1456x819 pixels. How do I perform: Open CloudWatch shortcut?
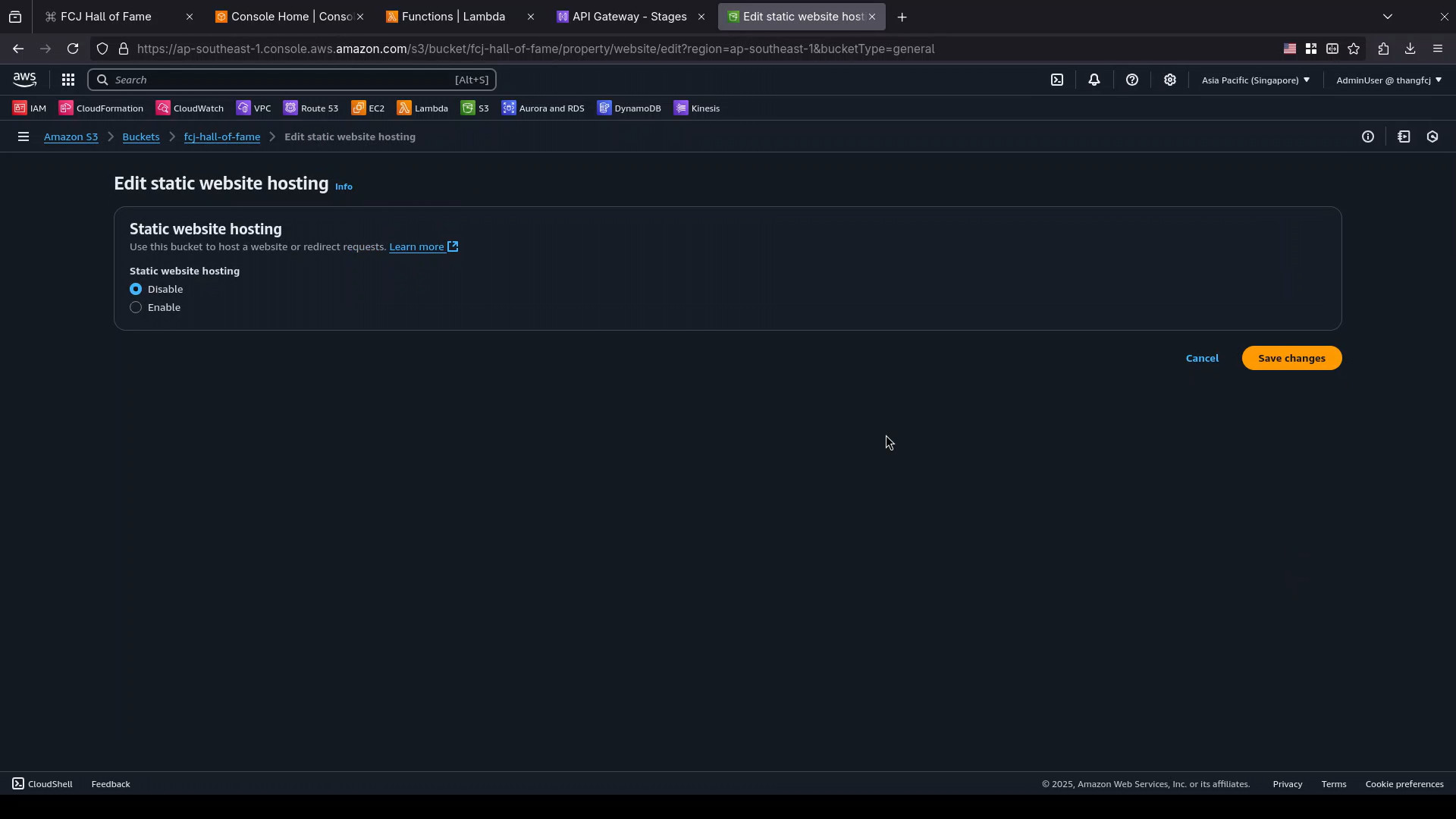point(190,108)
